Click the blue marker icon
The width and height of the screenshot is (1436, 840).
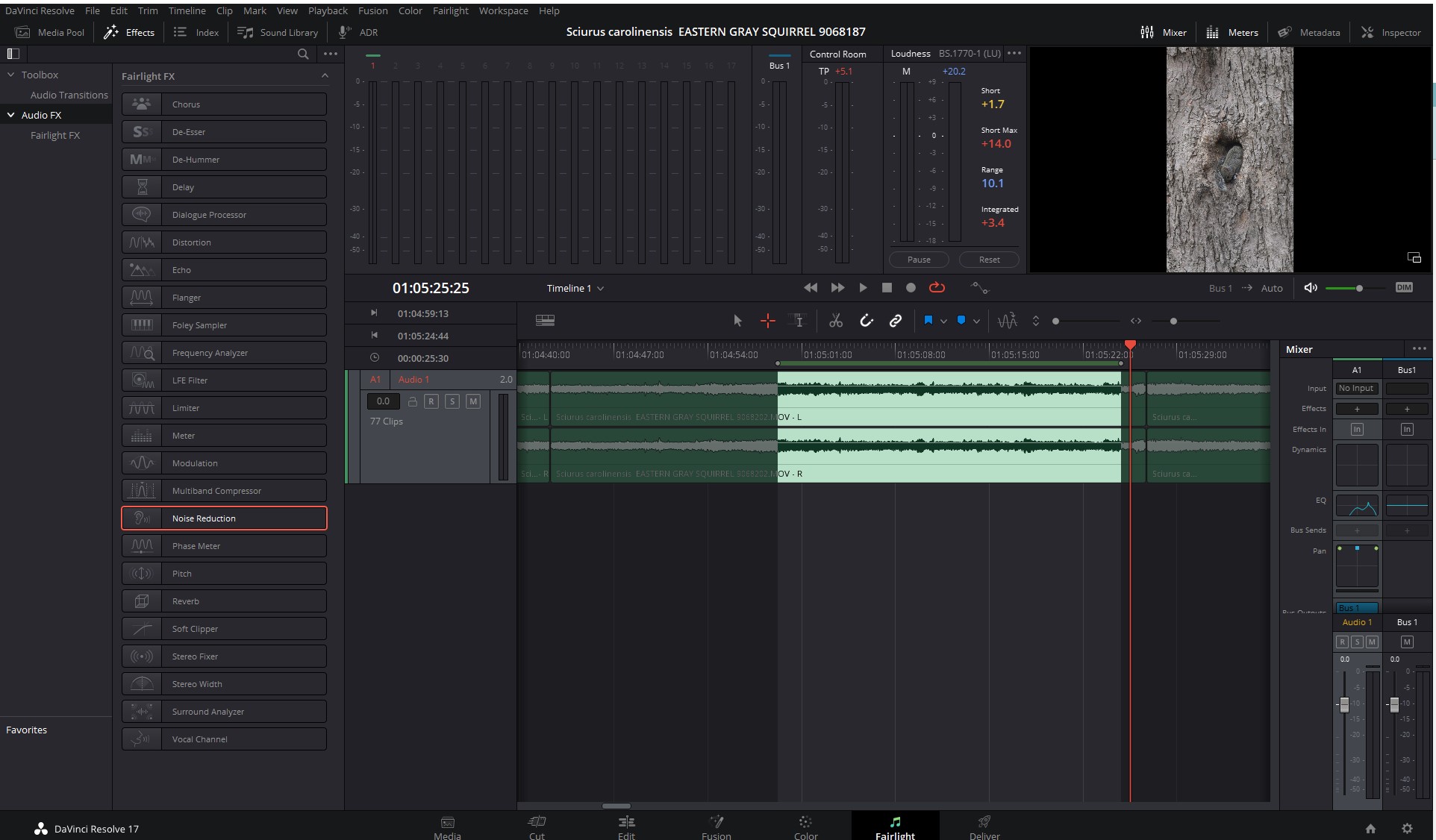pyautogui.click(x=961, y=320)
